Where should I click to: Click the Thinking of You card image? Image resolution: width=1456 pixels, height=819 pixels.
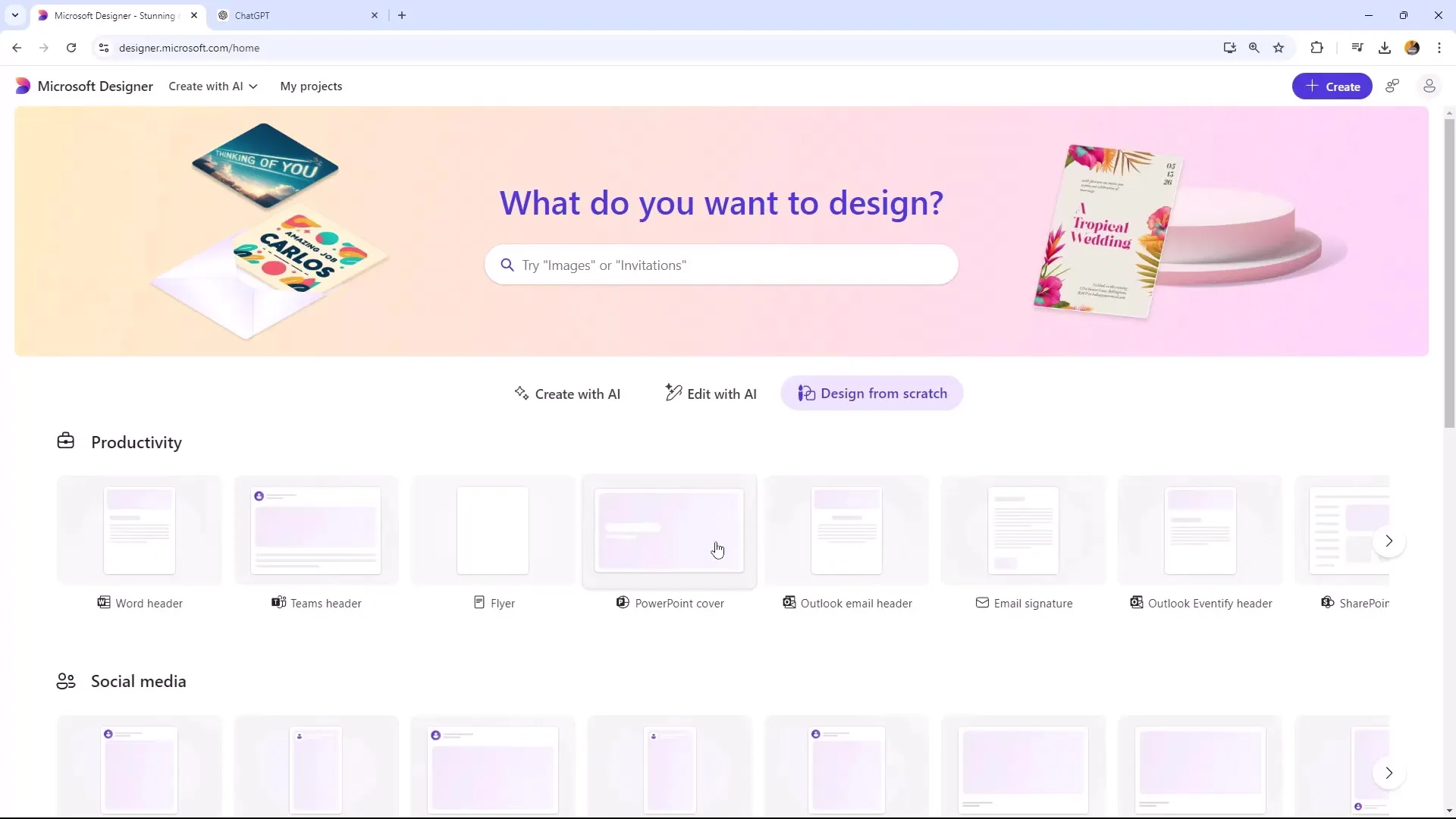[265, 165]
